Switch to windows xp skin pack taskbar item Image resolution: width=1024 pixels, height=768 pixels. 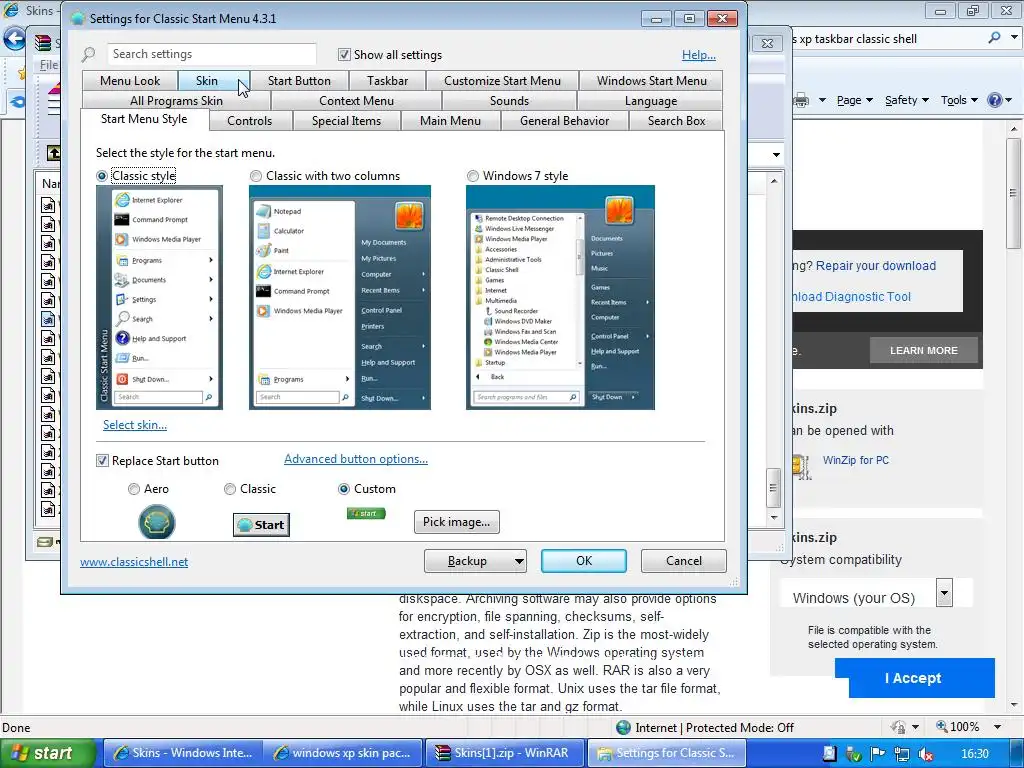coord(344,753)
